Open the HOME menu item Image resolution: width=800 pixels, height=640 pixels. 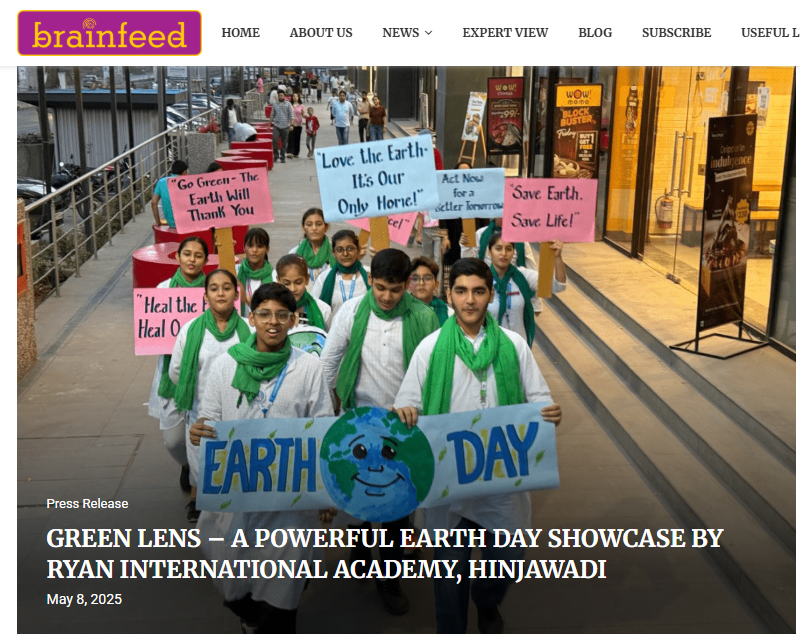240,33
